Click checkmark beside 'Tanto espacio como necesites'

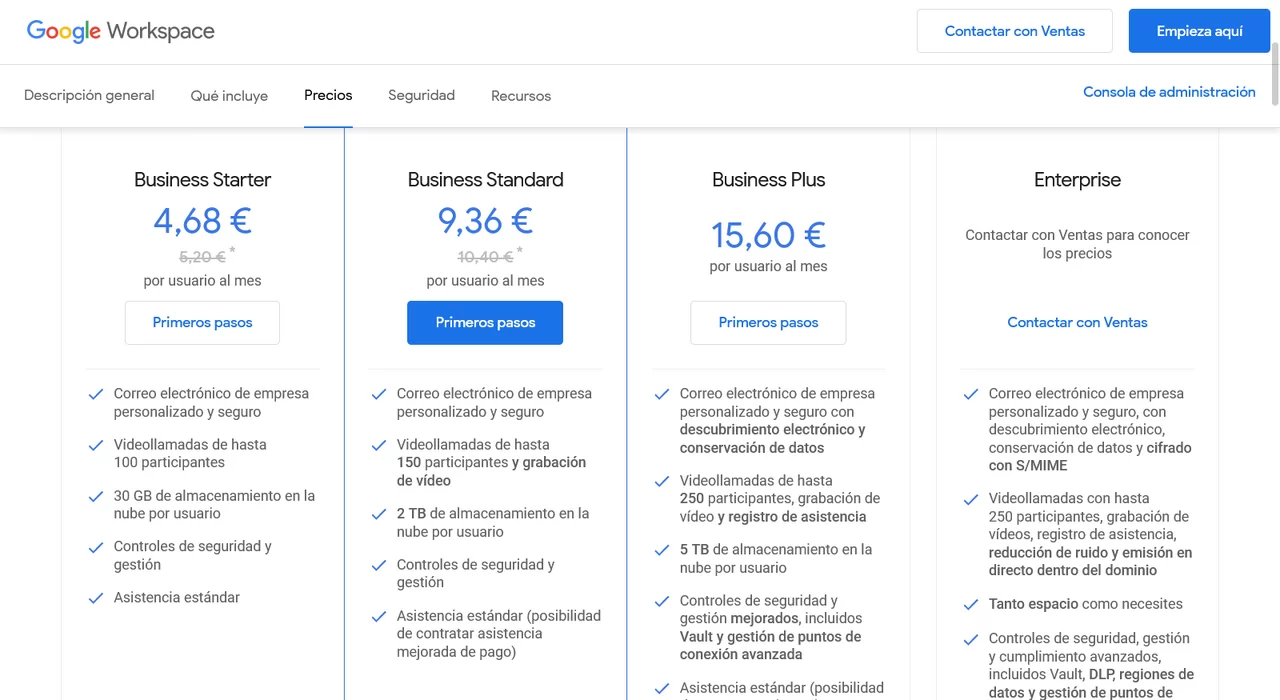[971, 605]
